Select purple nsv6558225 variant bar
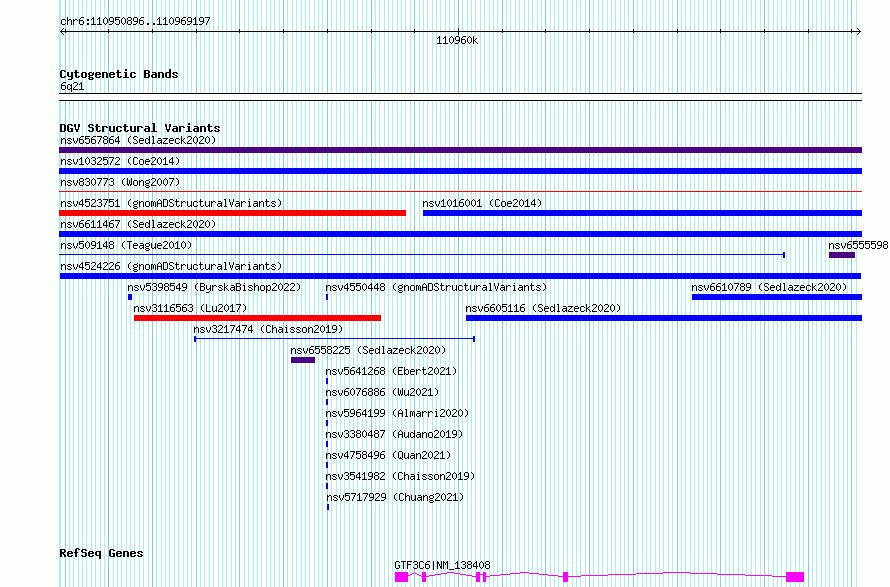The width and height of the screenshot is (890, 587). click(x=303, y=360)
